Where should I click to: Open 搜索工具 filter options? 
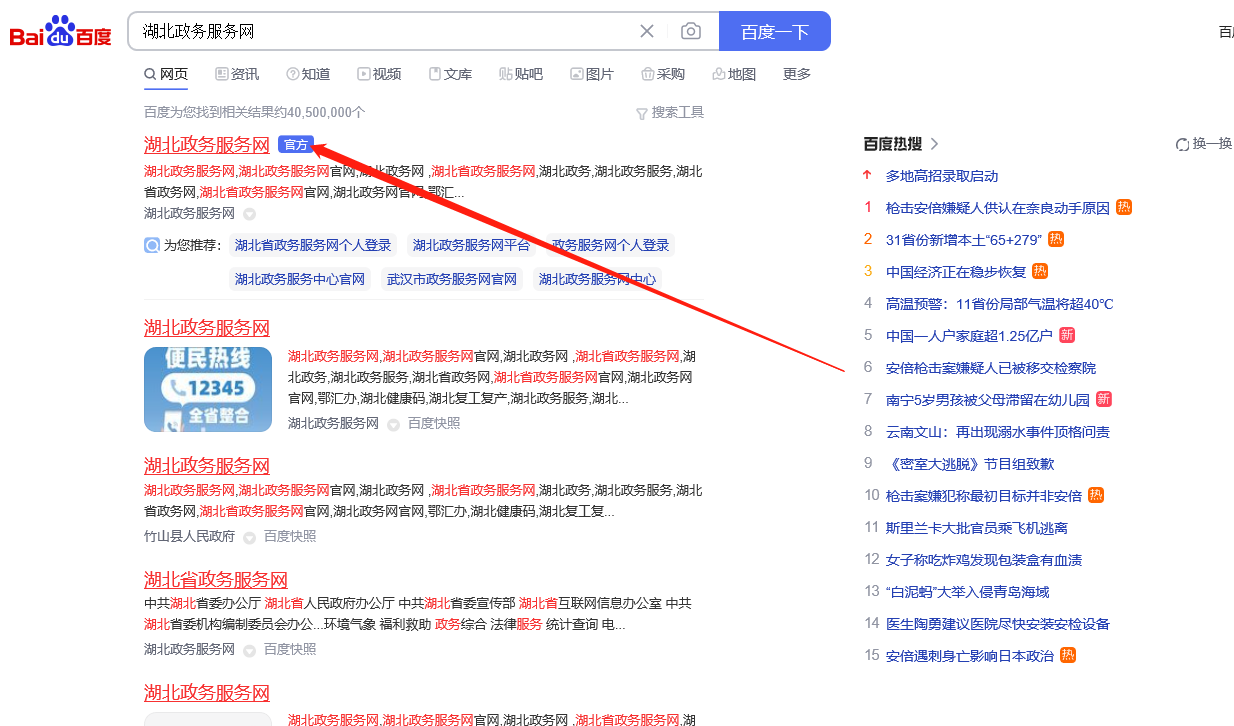pyautogui.click(x=670, y=113)
